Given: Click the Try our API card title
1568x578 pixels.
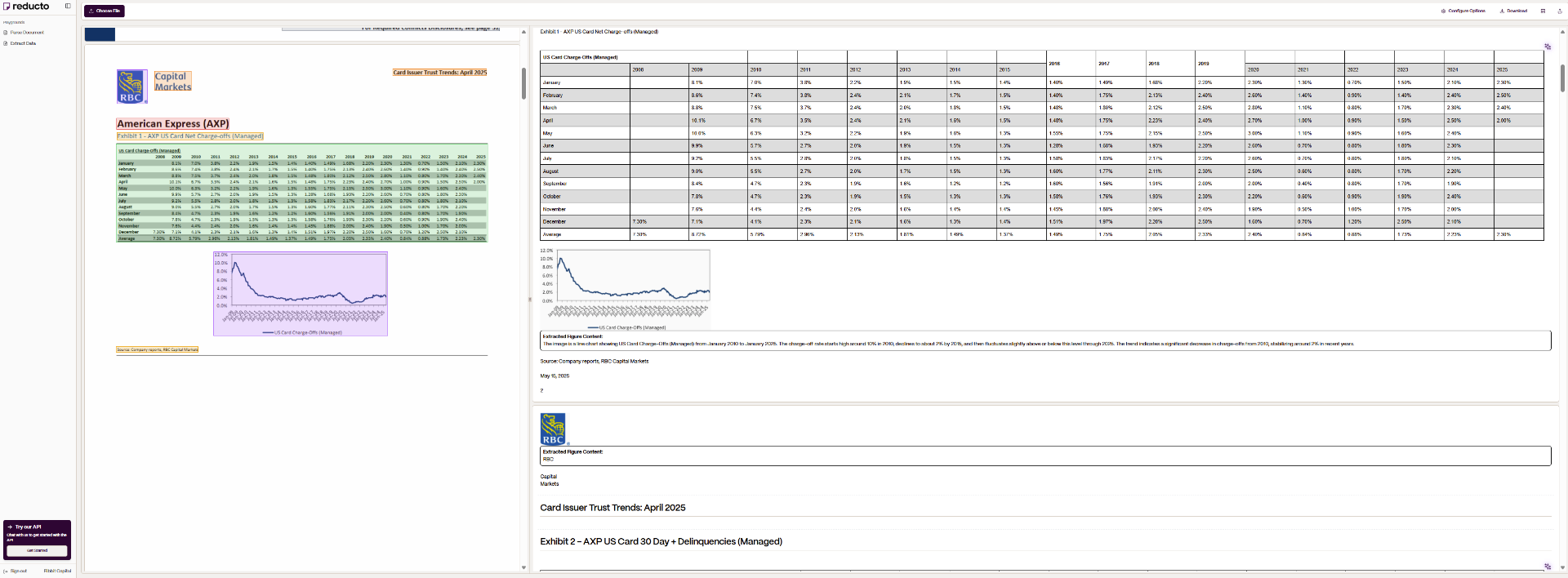Looking at the screenshot, I should [28, 527].
